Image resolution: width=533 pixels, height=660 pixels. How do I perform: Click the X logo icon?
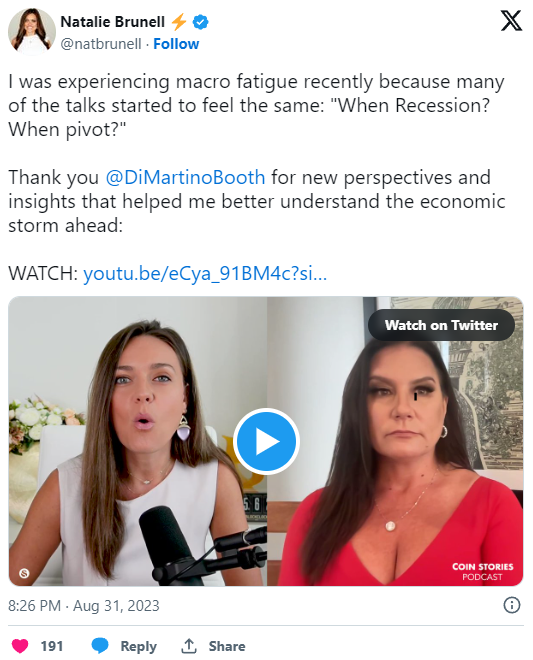(x=512, y=21)
